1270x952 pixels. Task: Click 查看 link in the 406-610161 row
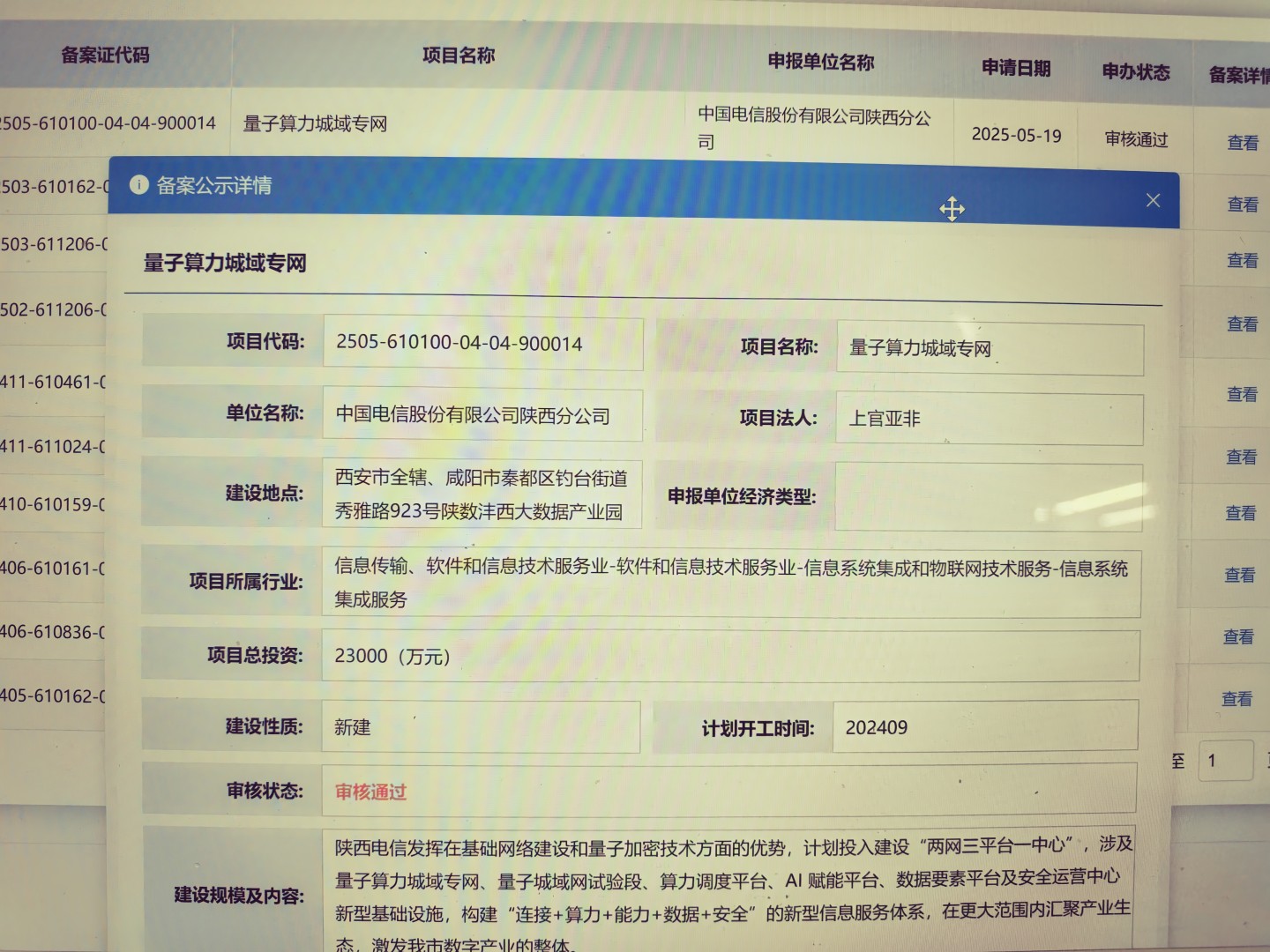[x=1239, y=575]
